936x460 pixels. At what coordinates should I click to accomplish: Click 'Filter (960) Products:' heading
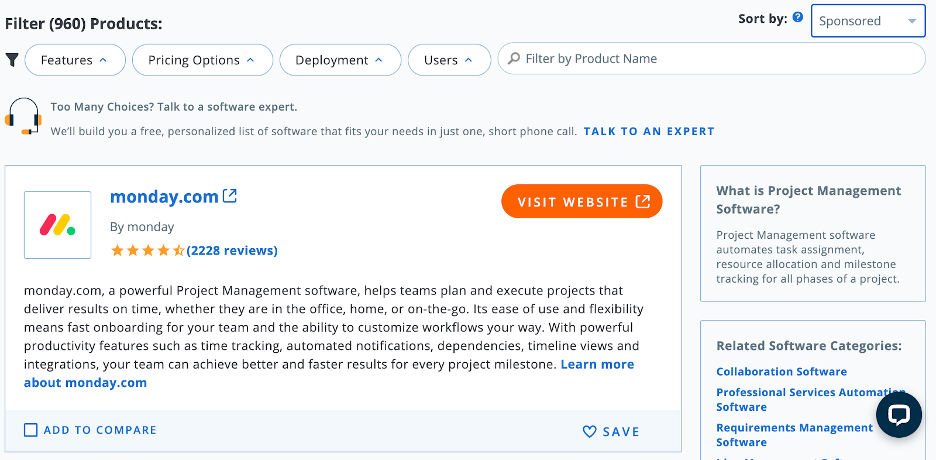tap(84, 24)
